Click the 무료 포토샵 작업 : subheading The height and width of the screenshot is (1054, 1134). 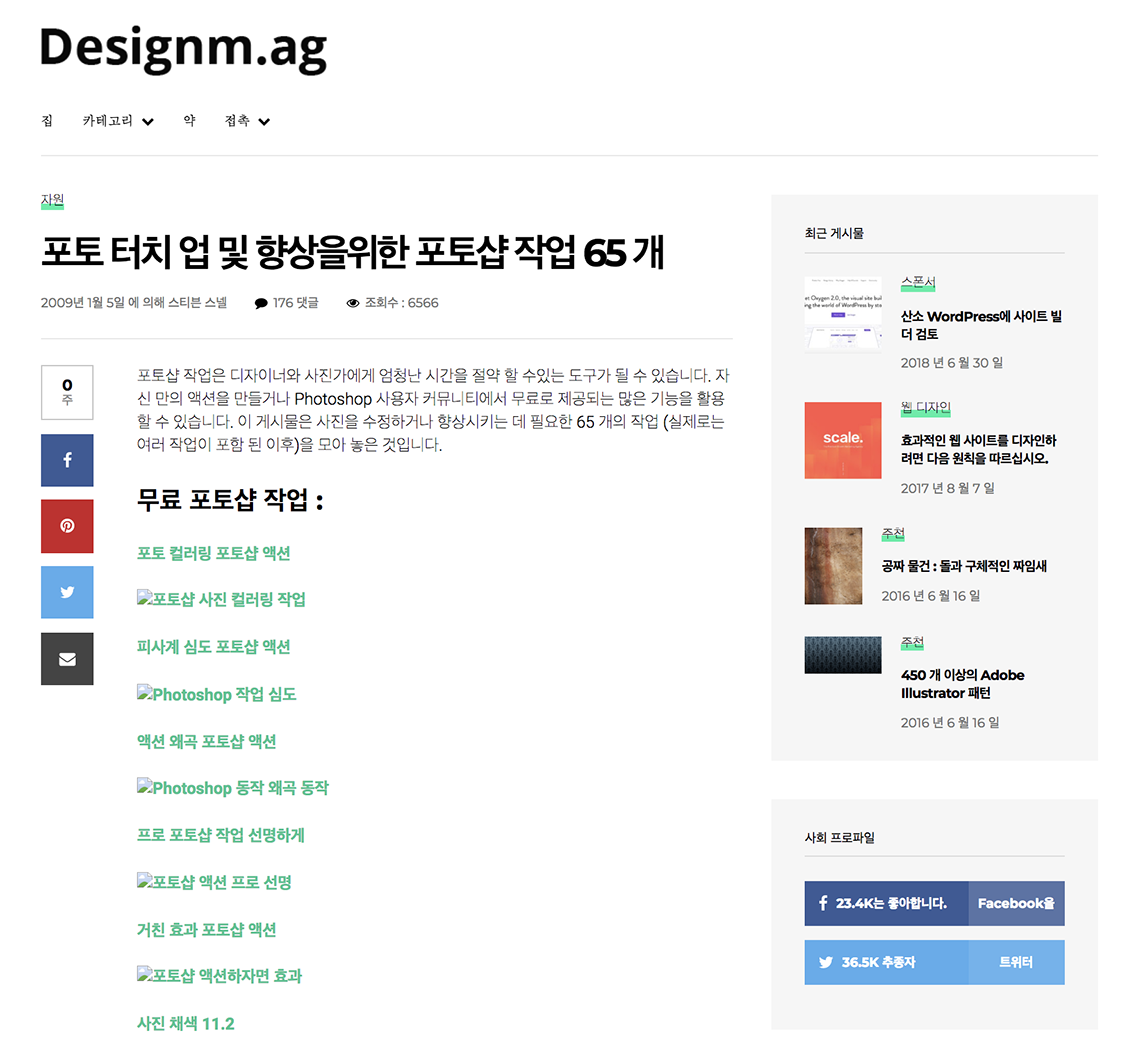pos(230,500)
